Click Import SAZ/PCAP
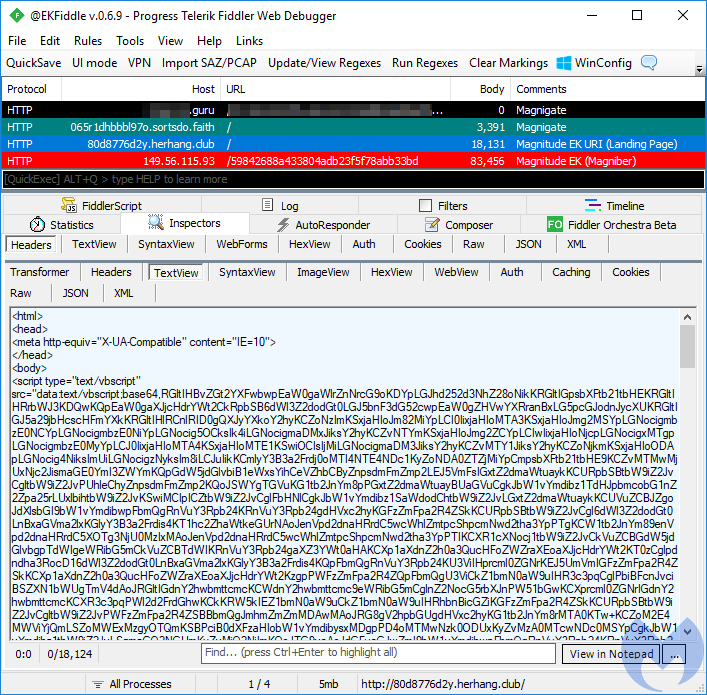This screenshot has width=707, height=695. pyautogui.click(x=209, y=63)
